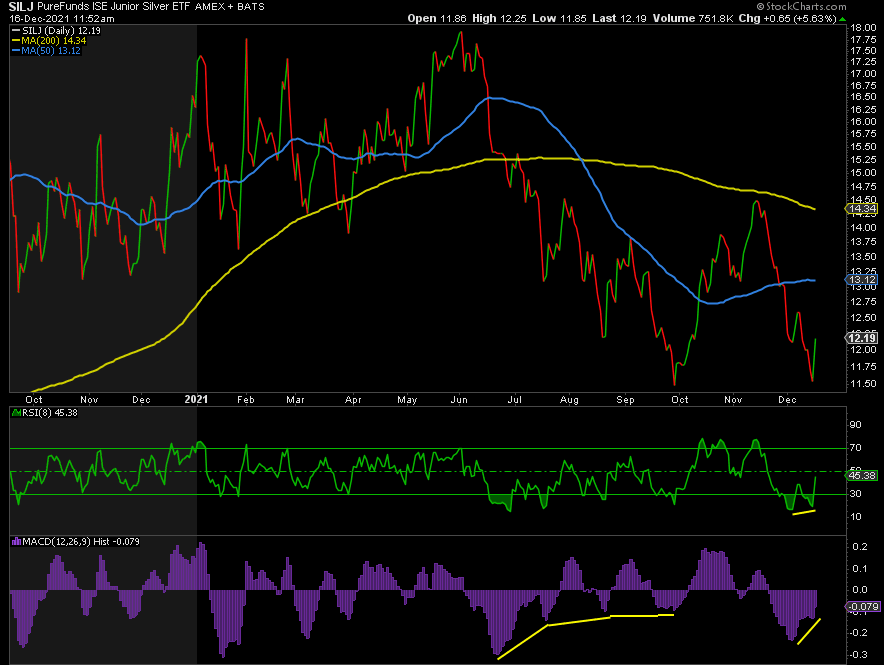Click the 90 level on RSI axis
Image resolution: width=884 pixels, height=665 pixels.
(x=855, y=425)
